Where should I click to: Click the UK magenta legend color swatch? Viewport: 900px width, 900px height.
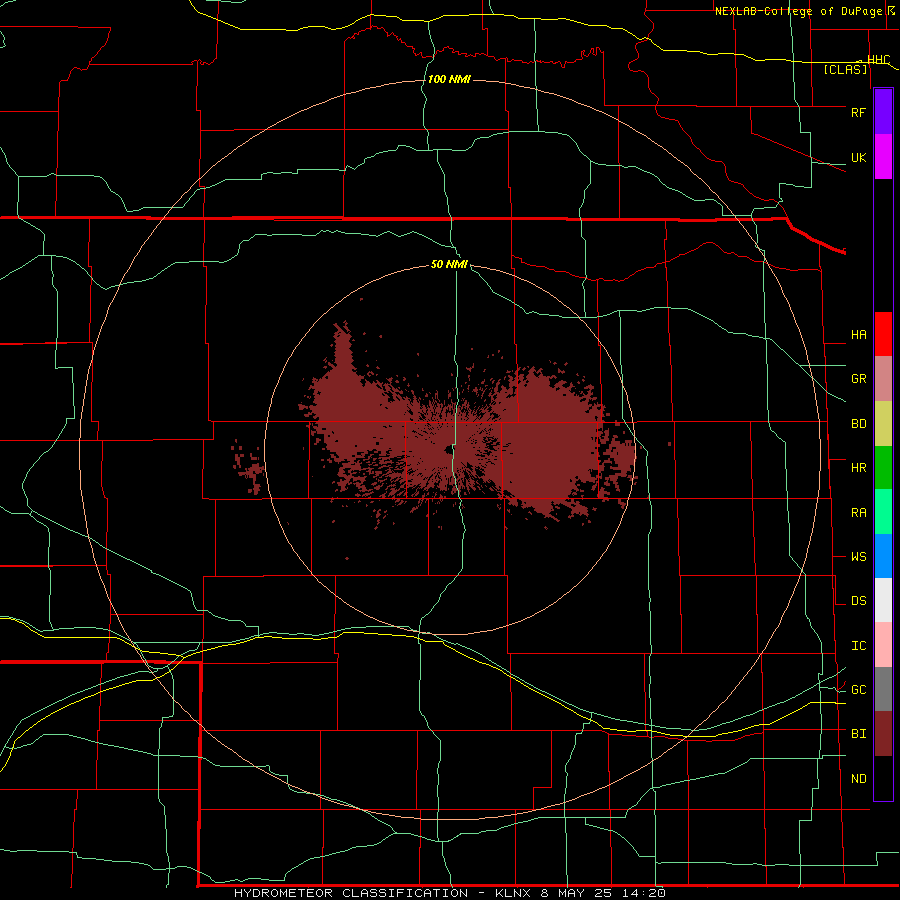coord(883,157)
